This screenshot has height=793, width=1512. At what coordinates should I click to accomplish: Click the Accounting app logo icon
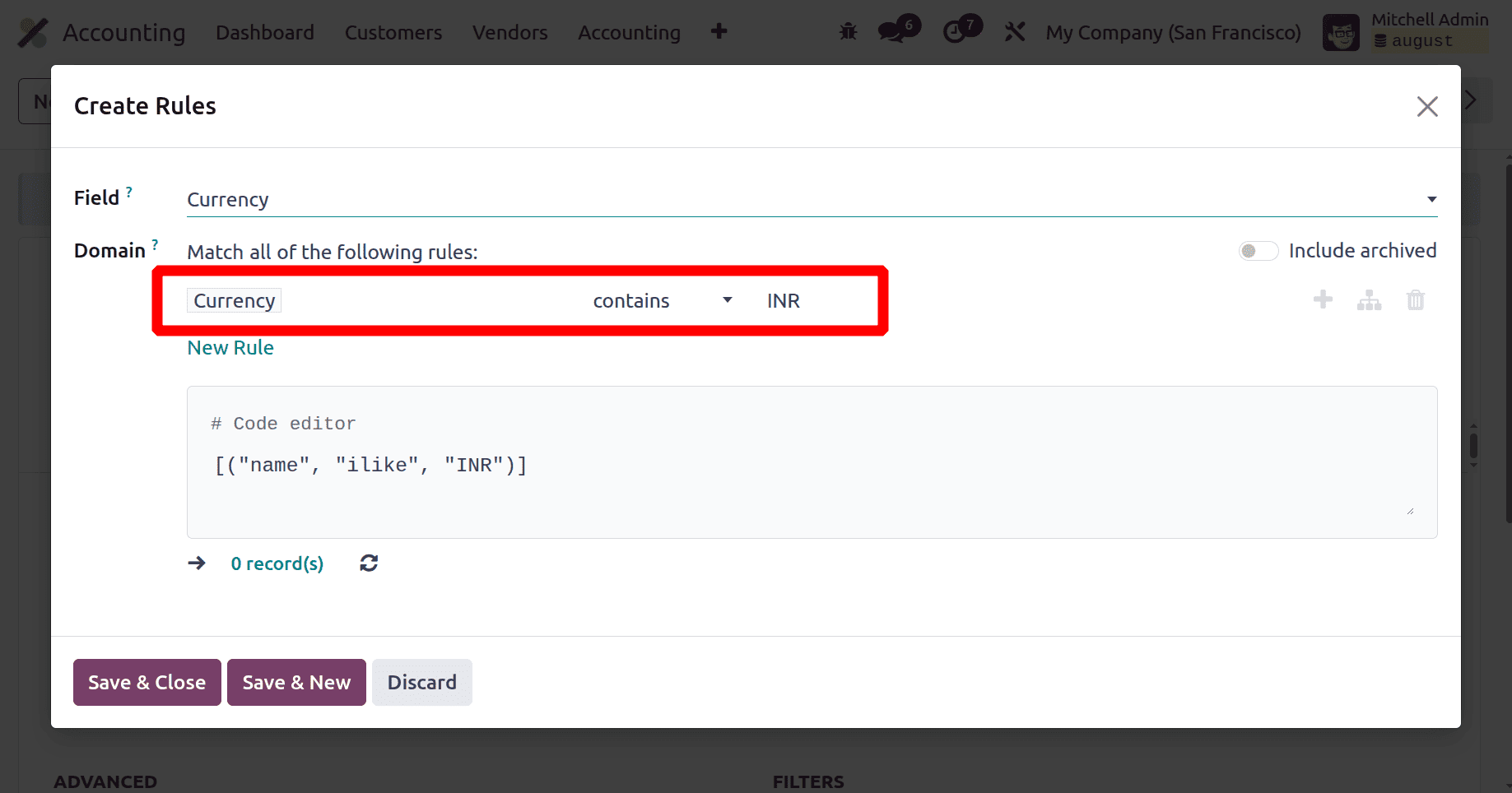click(x=33, y=33)
